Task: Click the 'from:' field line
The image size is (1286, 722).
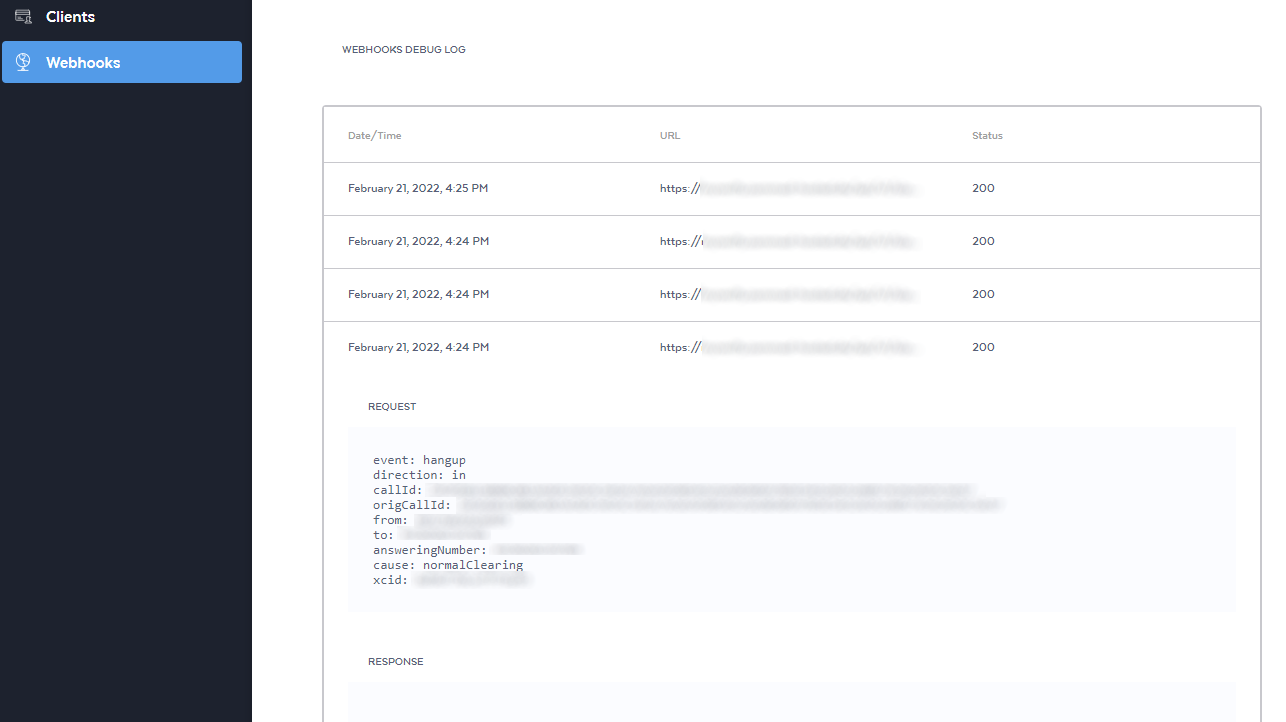Action: click(441, 520)
